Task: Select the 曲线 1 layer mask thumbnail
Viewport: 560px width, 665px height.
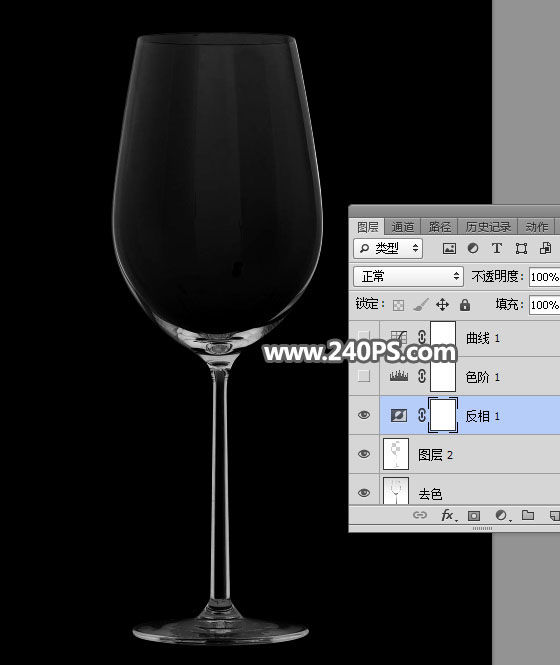Action: (x=443, y=338)
